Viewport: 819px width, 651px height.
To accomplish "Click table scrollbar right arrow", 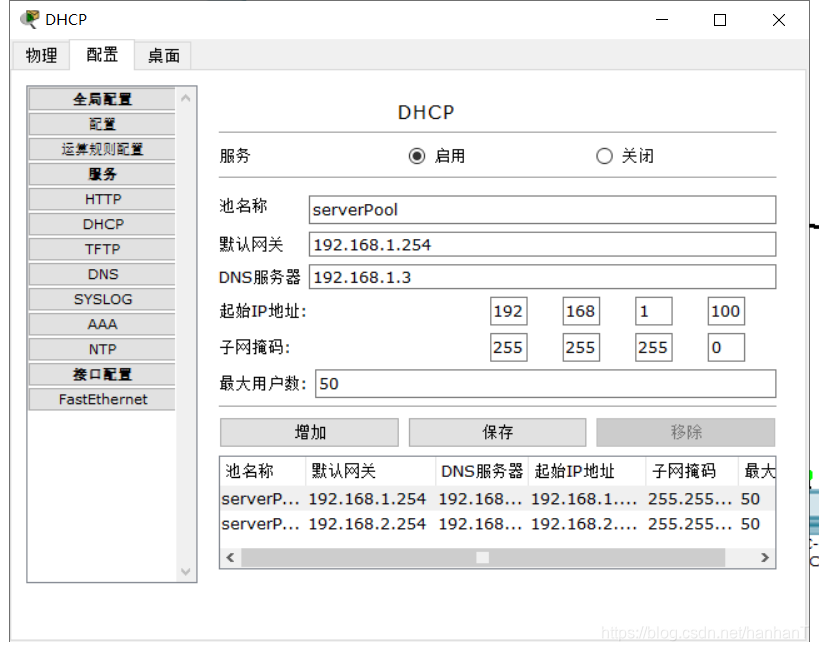I will [765, 557].
